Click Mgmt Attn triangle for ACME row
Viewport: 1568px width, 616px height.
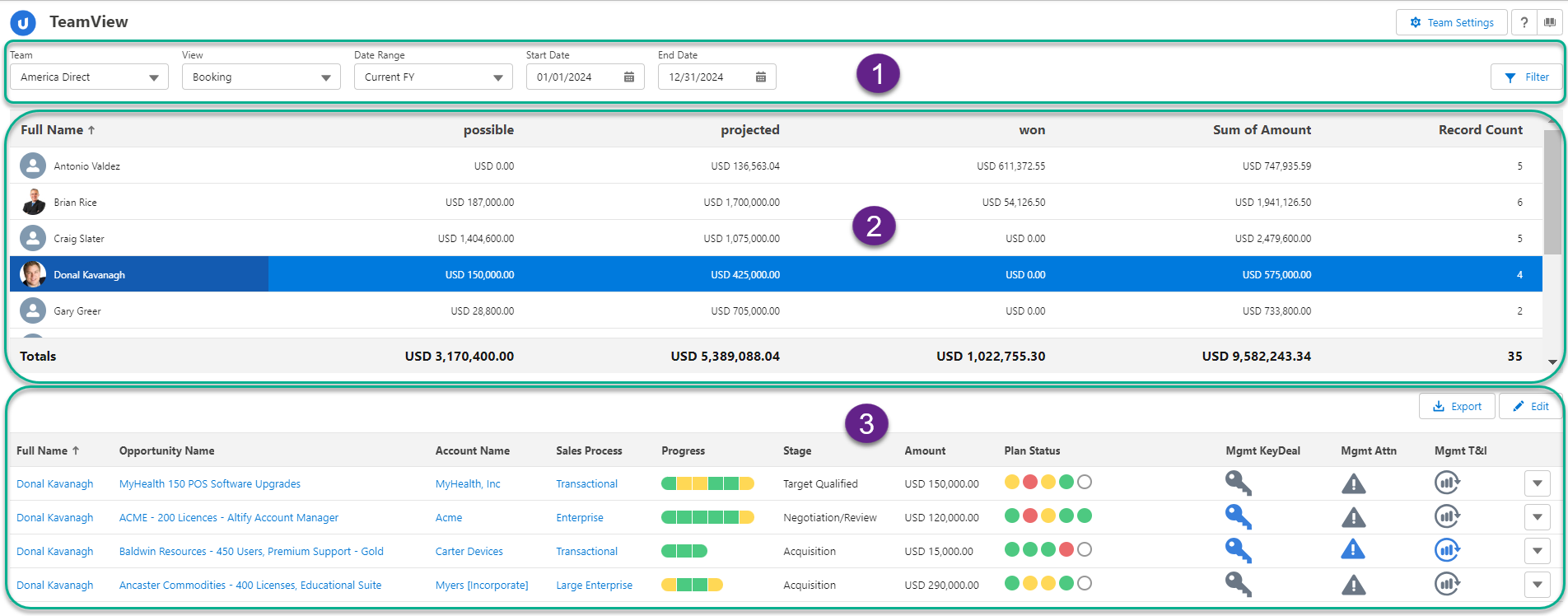[x=1353, y=517]
